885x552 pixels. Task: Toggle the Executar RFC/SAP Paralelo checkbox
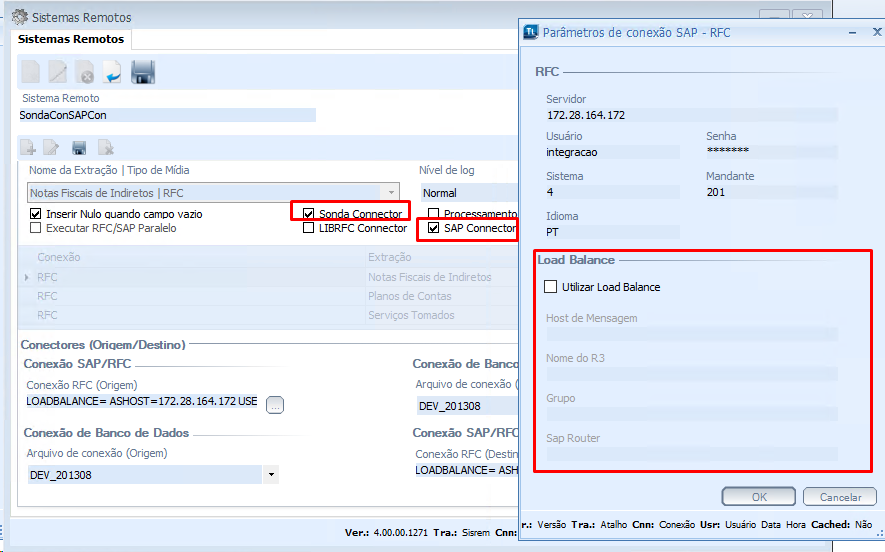pos(36,228)
